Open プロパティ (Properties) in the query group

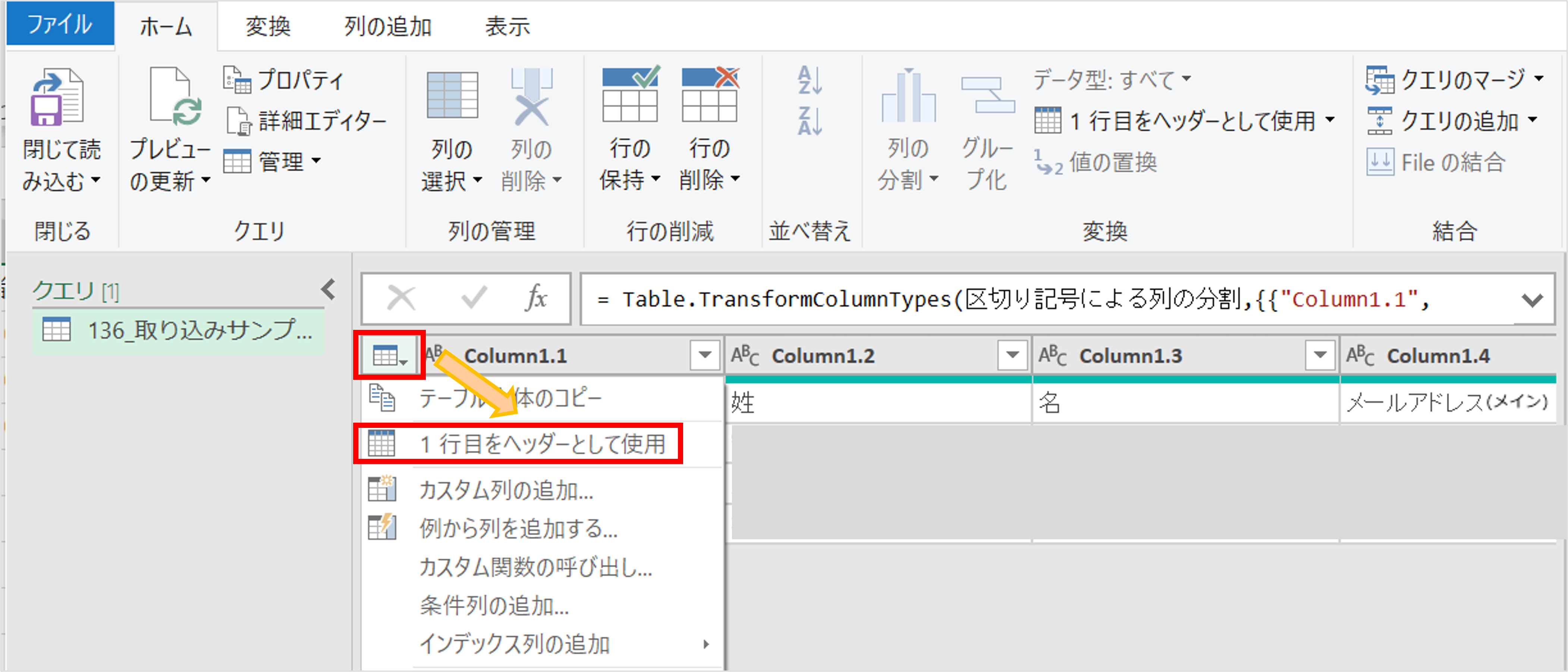click(x=284, y=80)
